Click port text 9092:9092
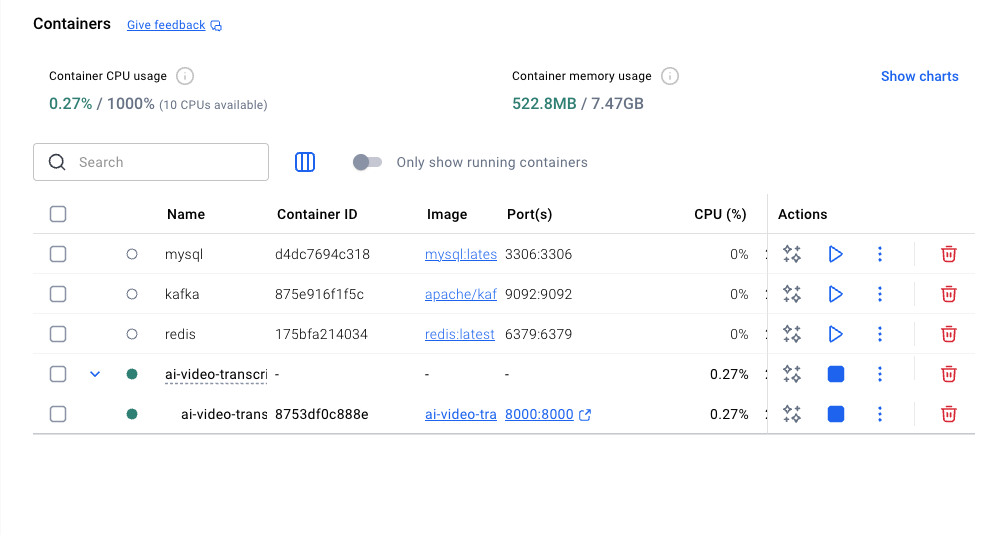This screenshot has width=1005, height=535. [538, 294]
